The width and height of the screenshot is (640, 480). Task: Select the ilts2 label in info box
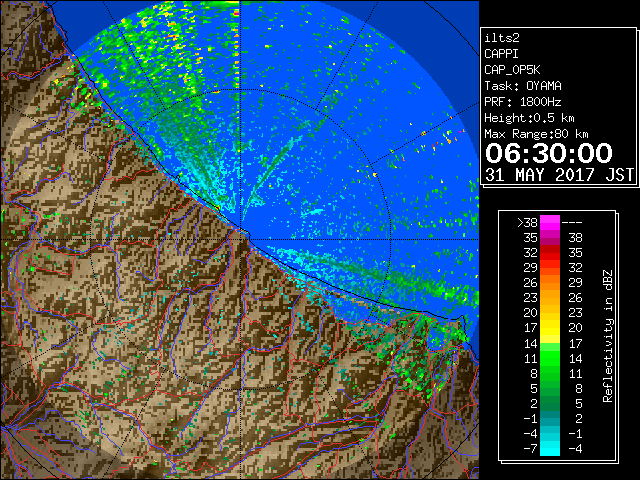pos(502,38)
